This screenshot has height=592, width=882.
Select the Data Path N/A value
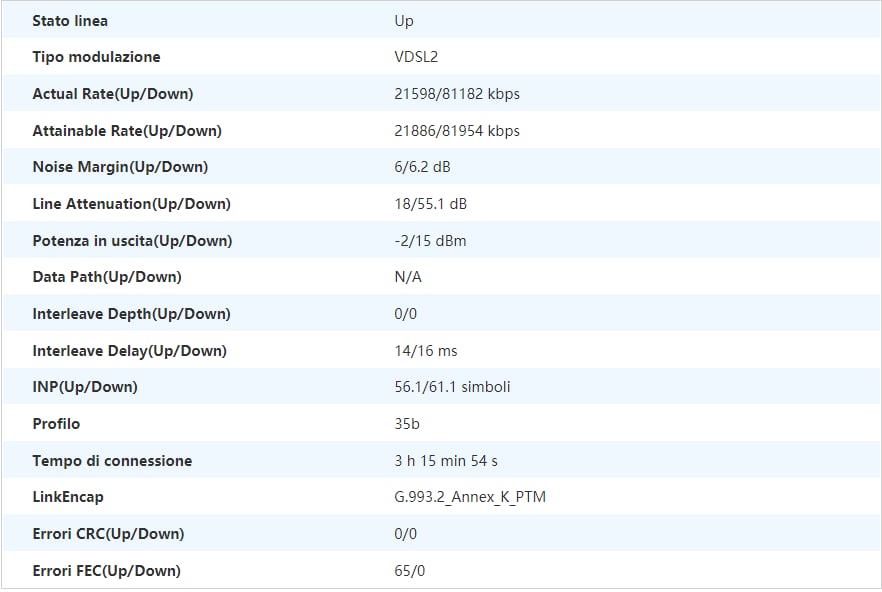point(408,277)
